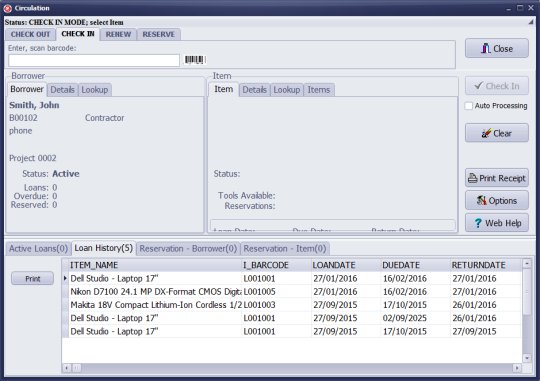The height and width of the screenshot is (381, 540).
Task: Click the horizontal scroll left arrow
Action: pos(67,368)
